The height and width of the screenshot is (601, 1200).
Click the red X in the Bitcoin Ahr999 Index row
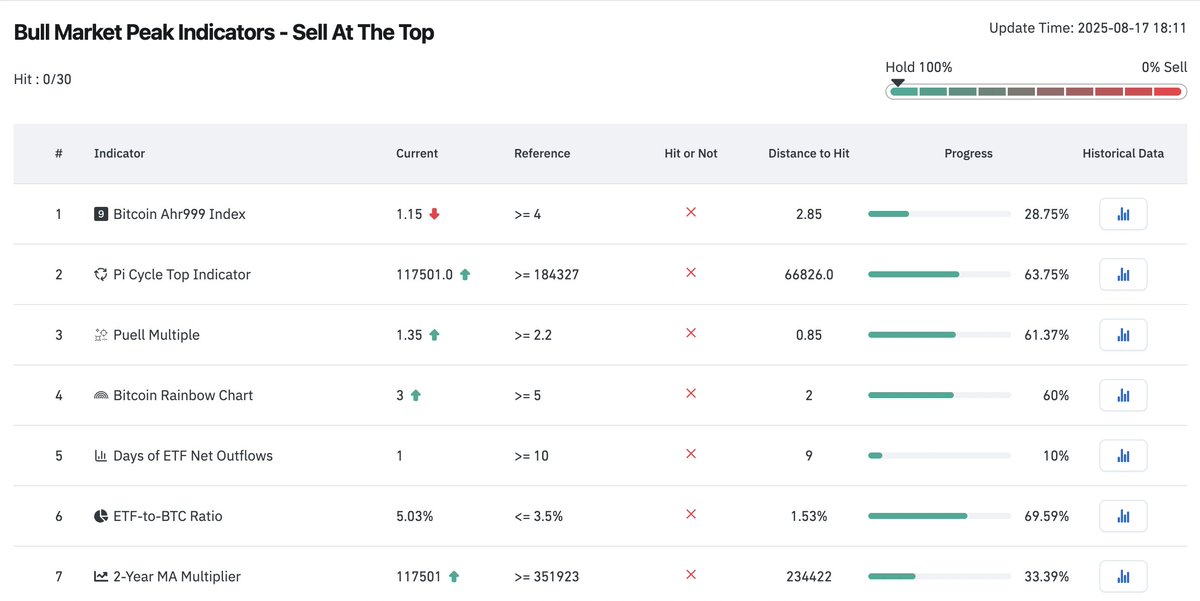690,213
